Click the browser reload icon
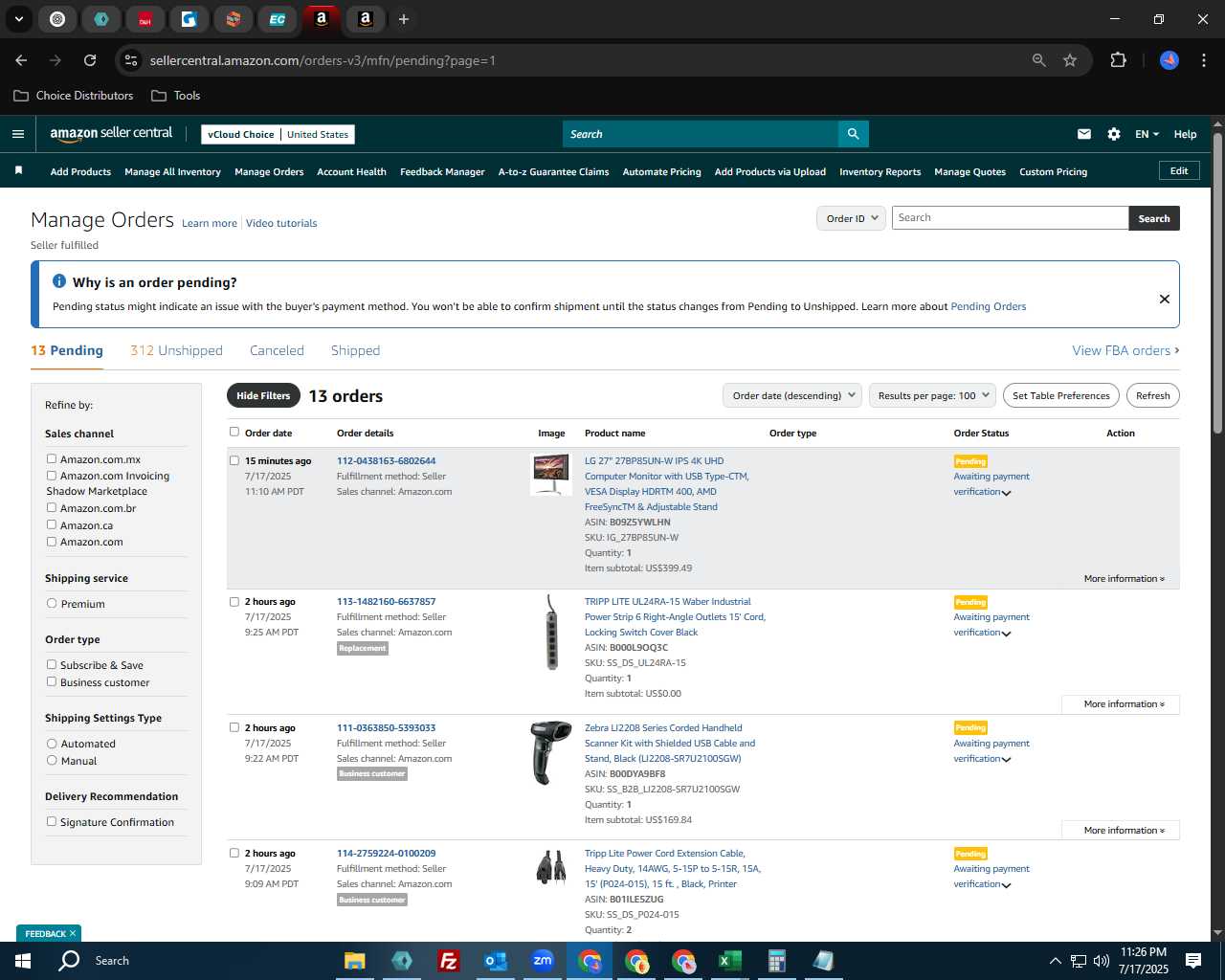The height and width of the screenshot is (980, 1225). point(90,60)
